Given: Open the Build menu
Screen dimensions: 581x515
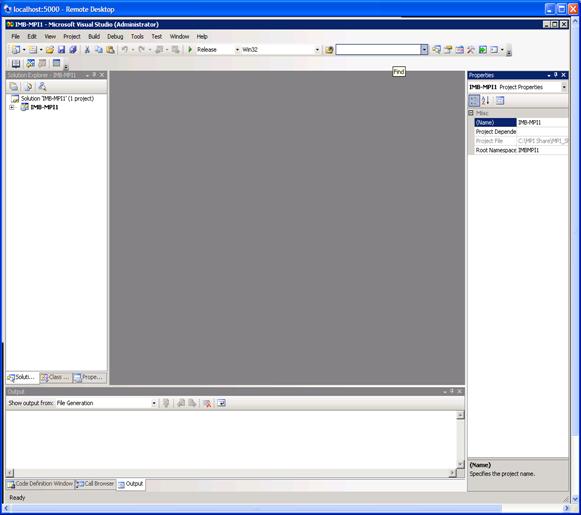Looking at the screenshot, I should [x=94, y=36].
